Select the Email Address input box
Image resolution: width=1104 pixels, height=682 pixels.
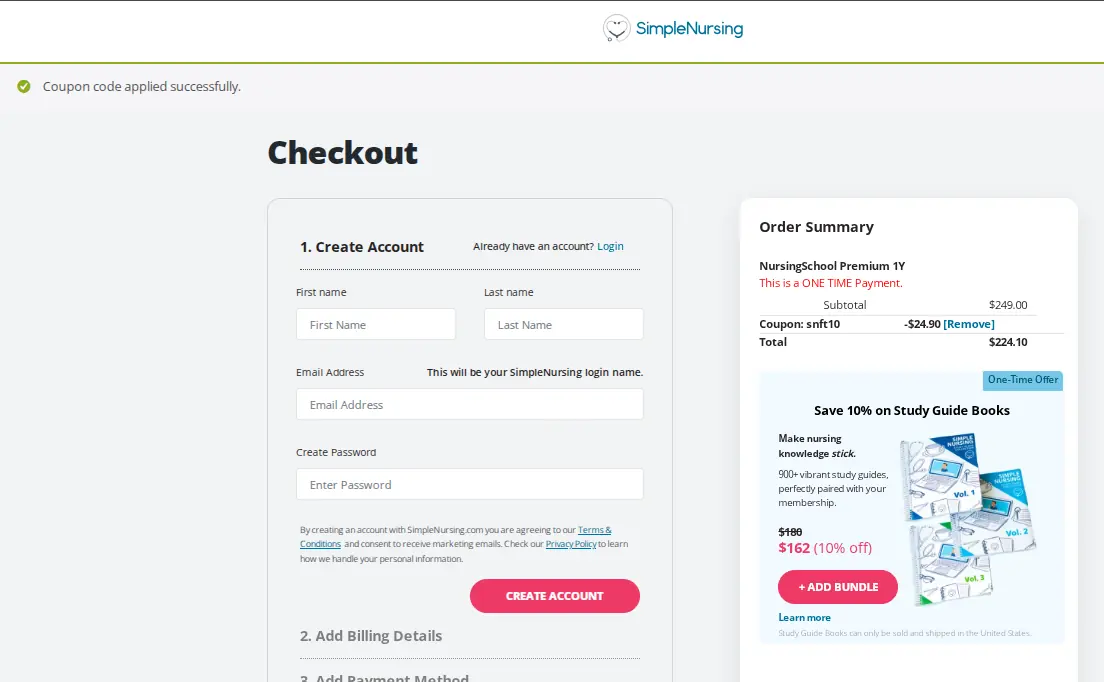tap(469, 405)
